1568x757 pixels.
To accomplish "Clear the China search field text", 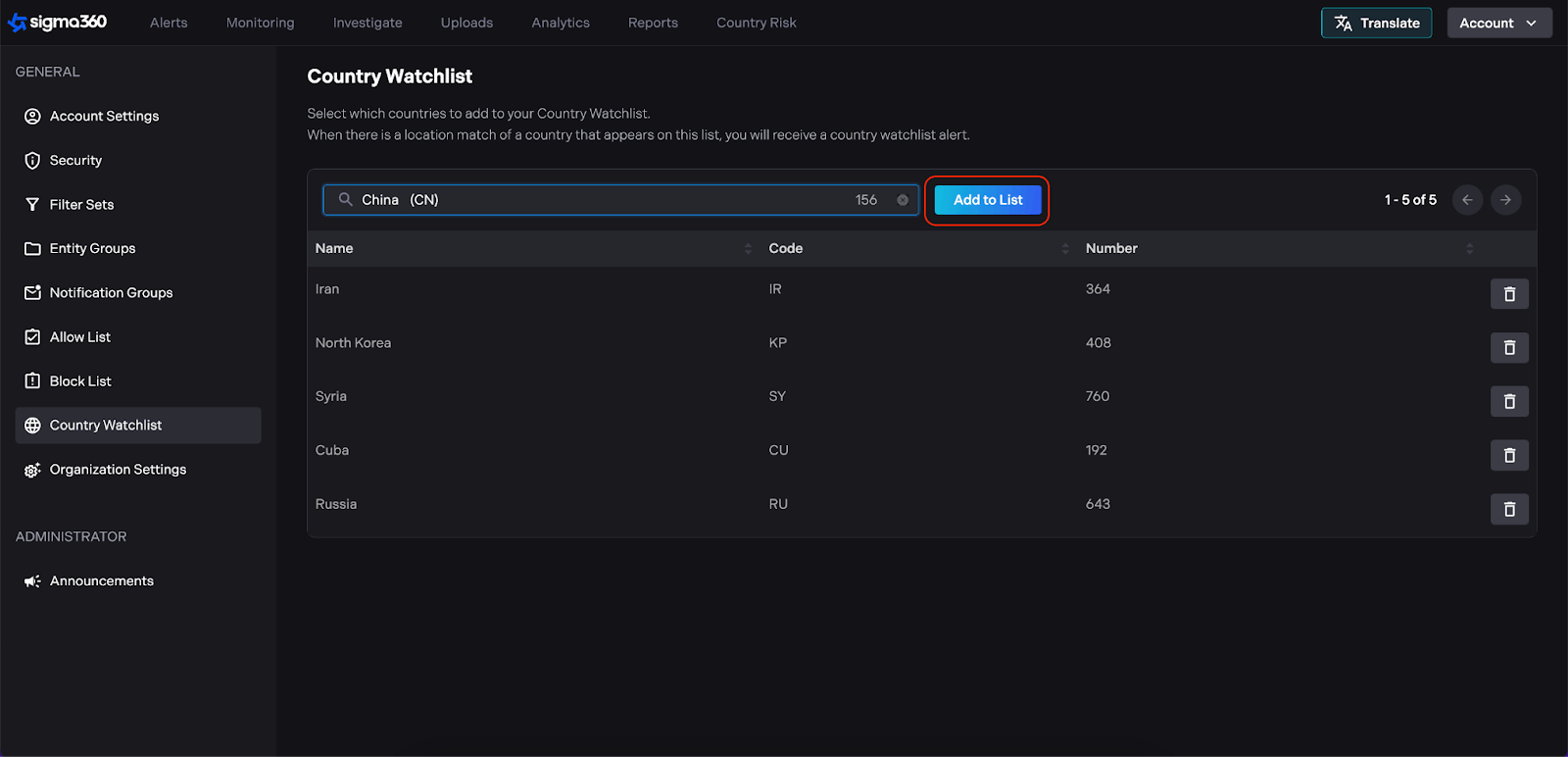I will coord(903,200).
